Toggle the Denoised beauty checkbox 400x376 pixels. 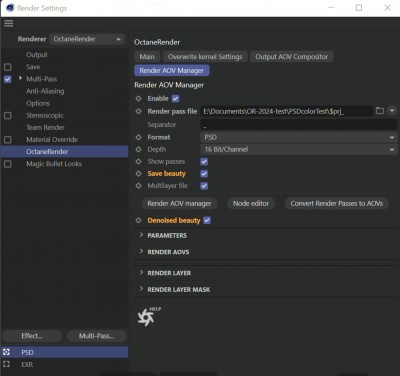click(x=207, y=220)
